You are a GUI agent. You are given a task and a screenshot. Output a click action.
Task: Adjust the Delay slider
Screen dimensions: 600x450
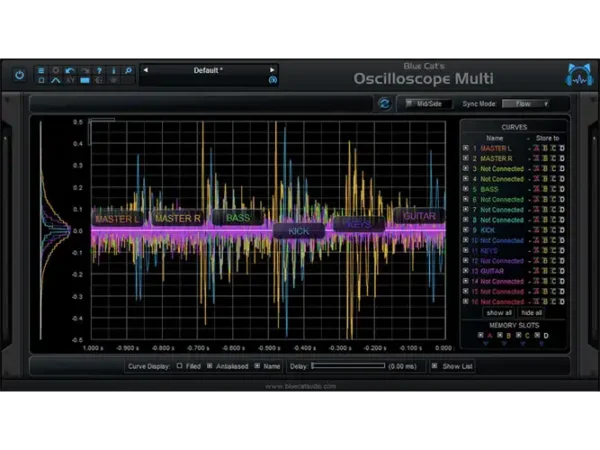point(348,366)
